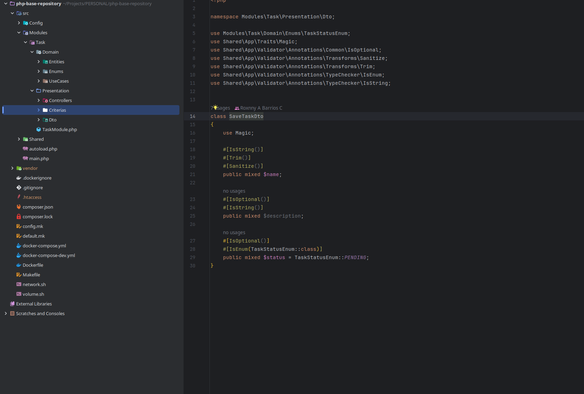Click the External Libraries icon
The width and height of the screenshot is (584, 394).
click(x=12, y=304)
